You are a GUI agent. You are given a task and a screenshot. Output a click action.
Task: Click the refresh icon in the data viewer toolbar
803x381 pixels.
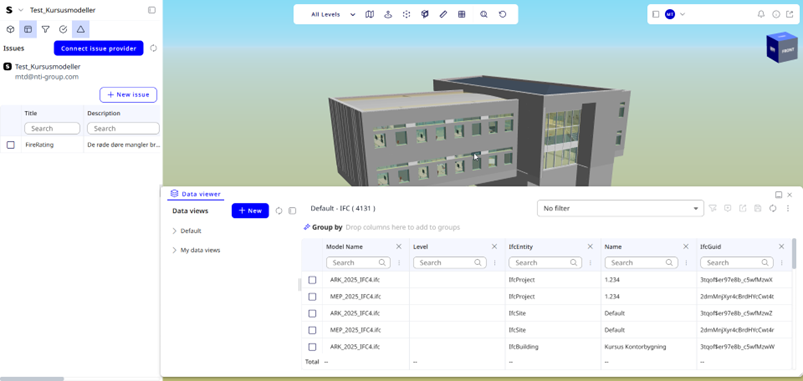(773, 208)
